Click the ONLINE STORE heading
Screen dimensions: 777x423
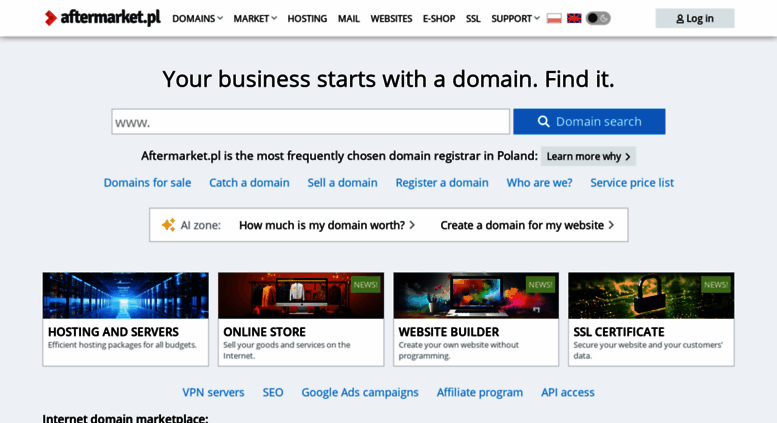click(265, 332)
